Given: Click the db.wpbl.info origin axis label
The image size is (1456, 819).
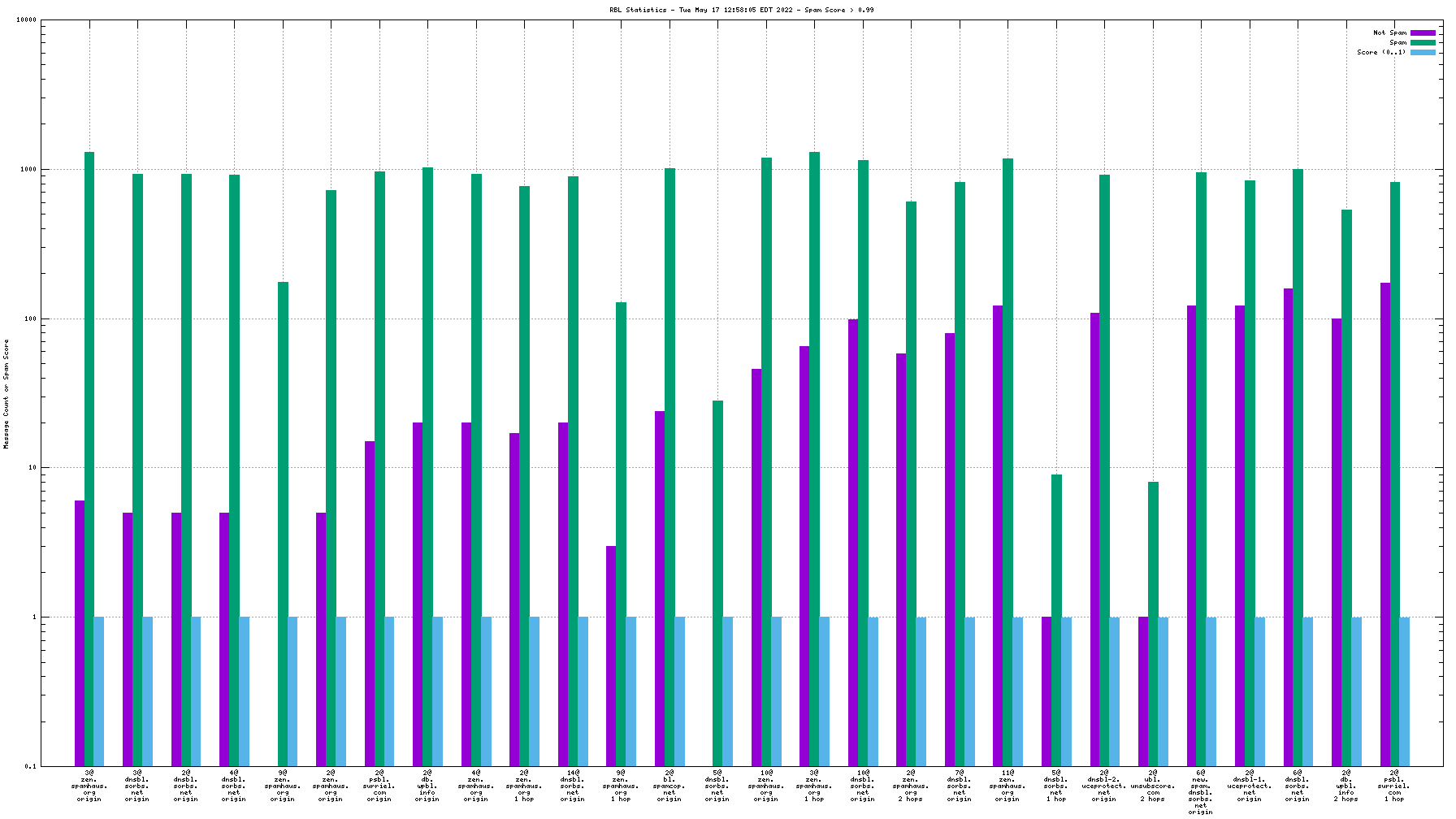Looking at the screenshot, I should click(427, 786).
